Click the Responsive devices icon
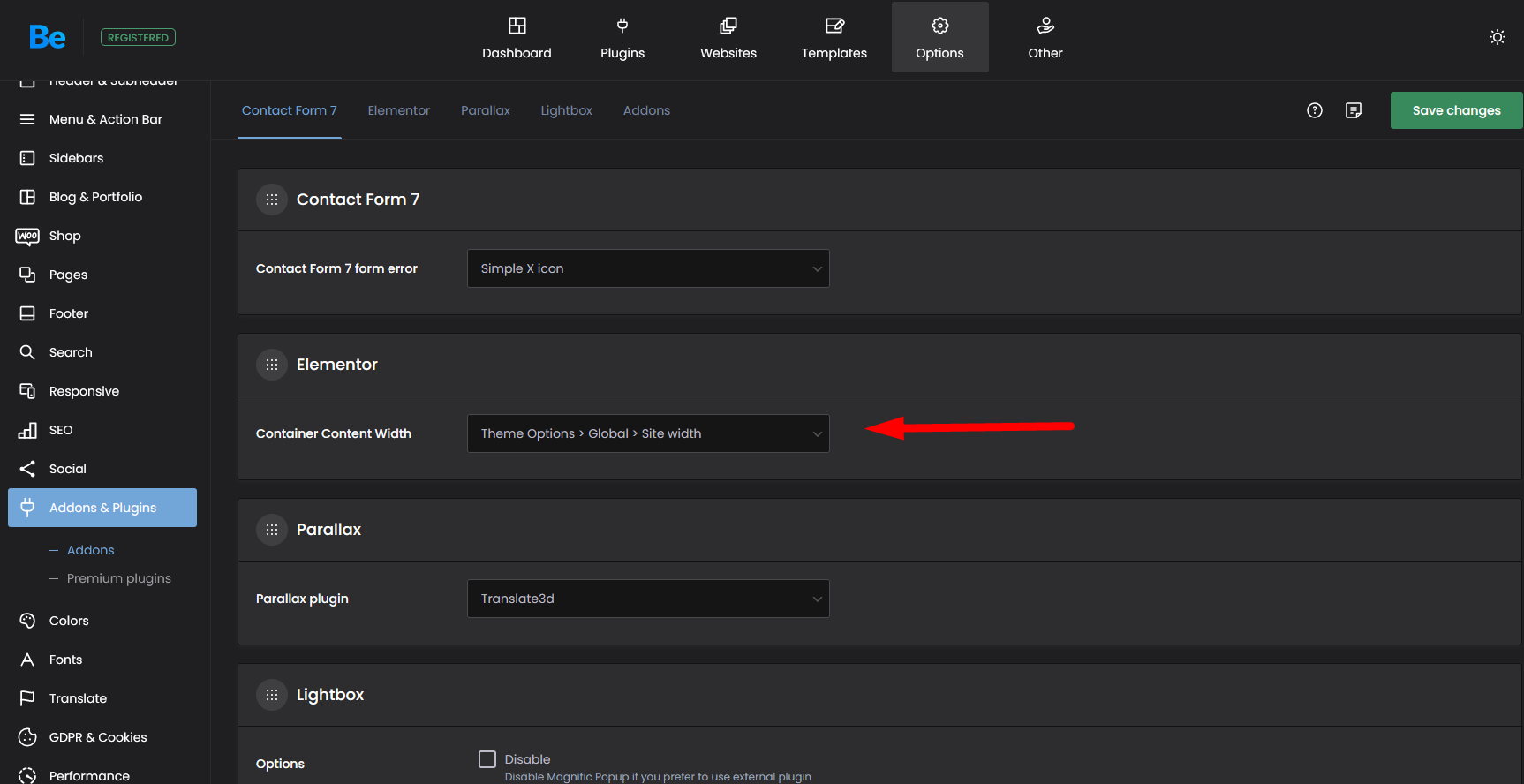Screen dimensions: 1524x784 coord(27,391)
